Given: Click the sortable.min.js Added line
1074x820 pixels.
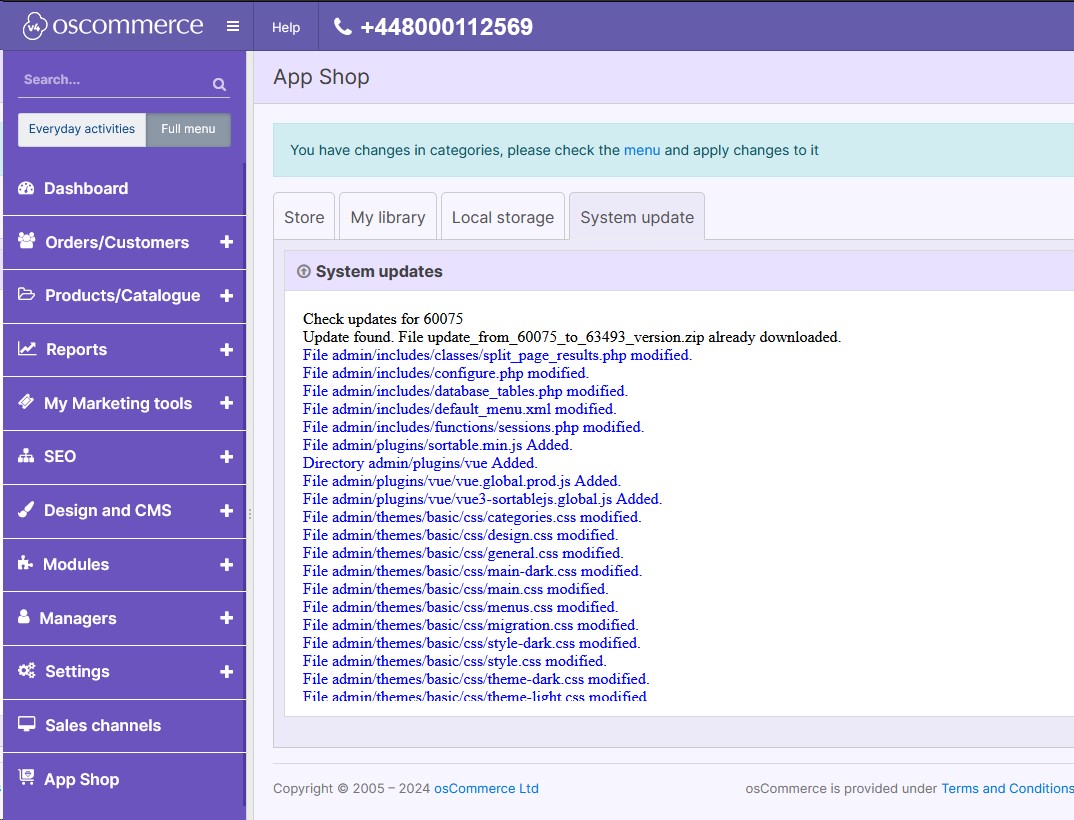Looking at the screenshot, I should coord(438,445).
